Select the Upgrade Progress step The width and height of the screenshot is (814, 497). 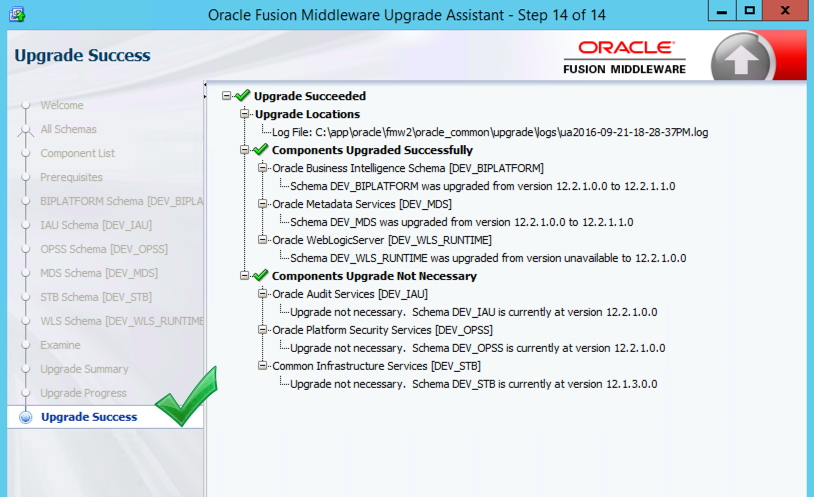[83, 393]
